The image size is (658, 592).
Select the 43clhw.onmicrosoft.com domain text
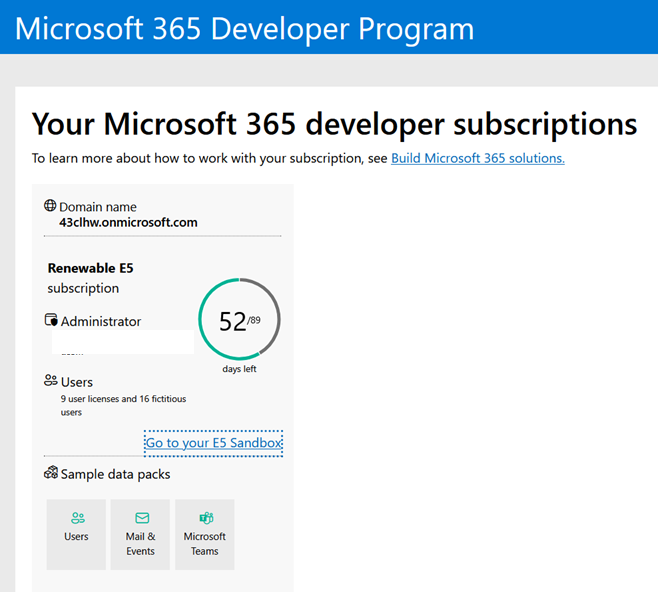[128, 222]
